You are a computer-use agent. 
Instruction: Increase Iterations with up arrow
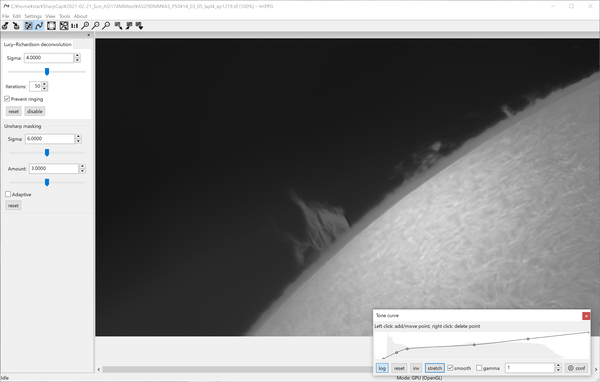click(x=45, y=84)
